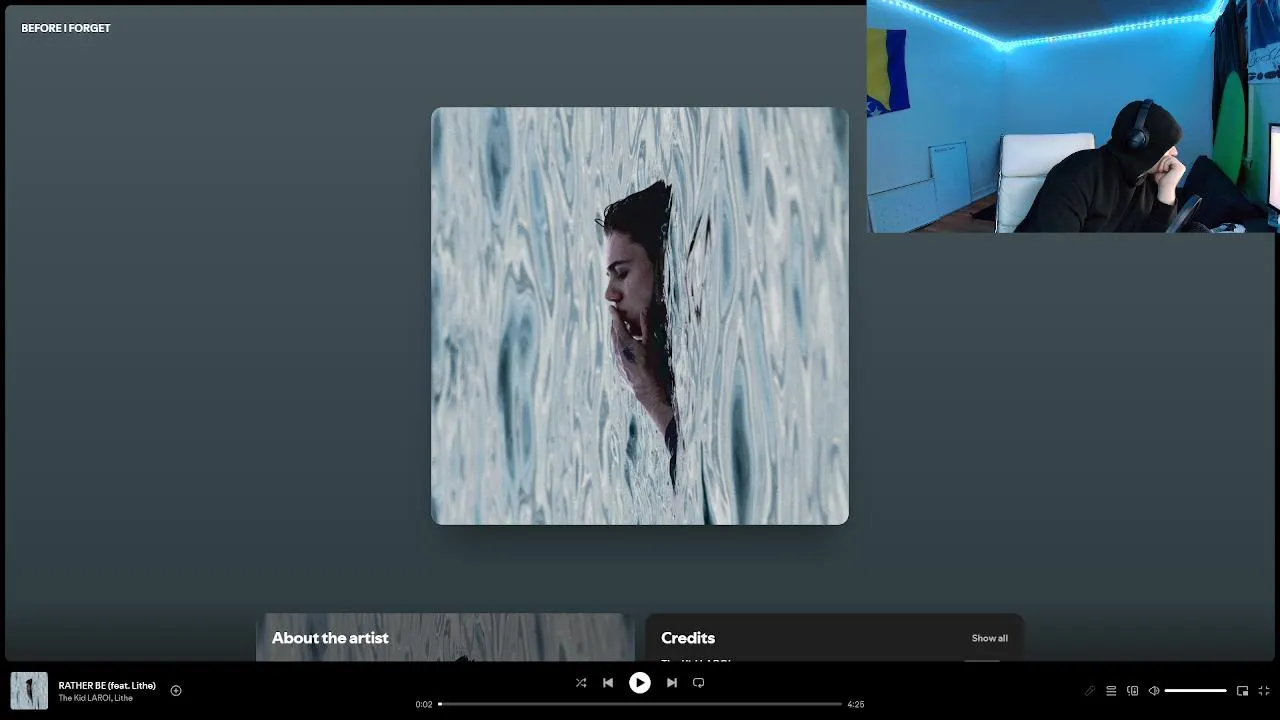
Task: Open the RATHER BE (feat. Lithe) song title
Action: 107,686
